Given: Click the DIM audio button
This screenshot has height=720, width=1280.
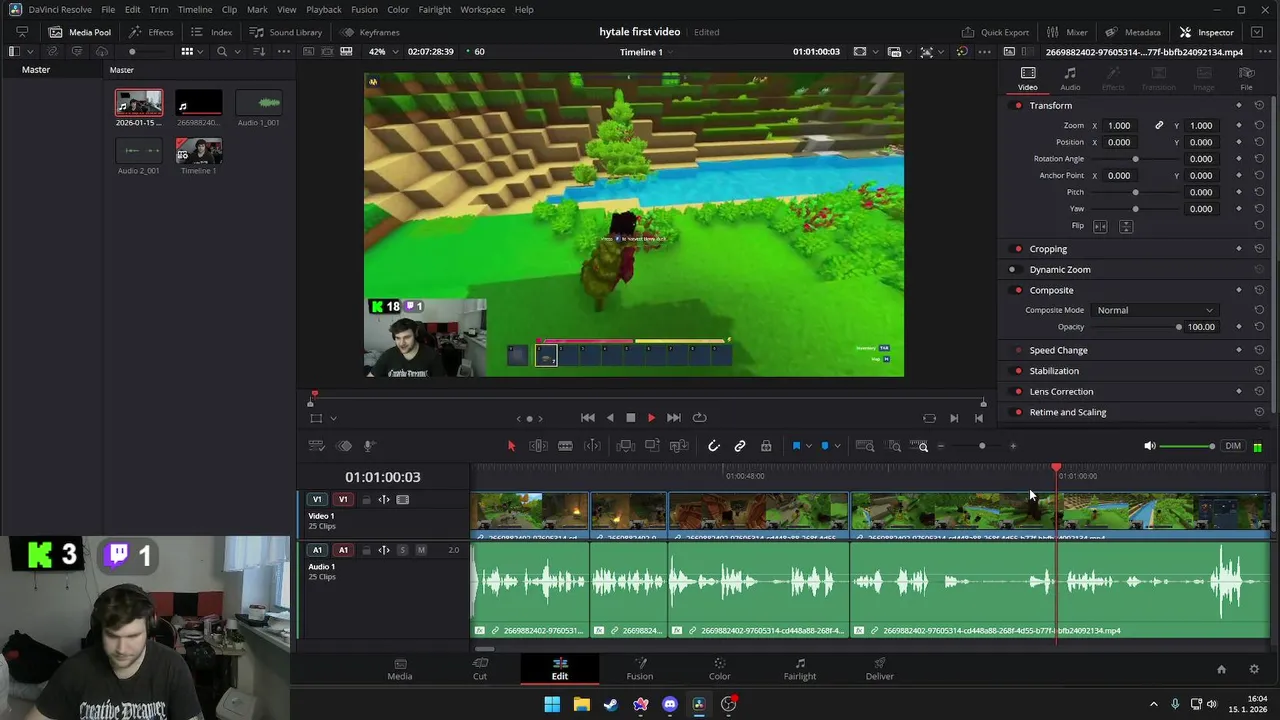Looking at the screenshot, I should (x=1233, y=446).
